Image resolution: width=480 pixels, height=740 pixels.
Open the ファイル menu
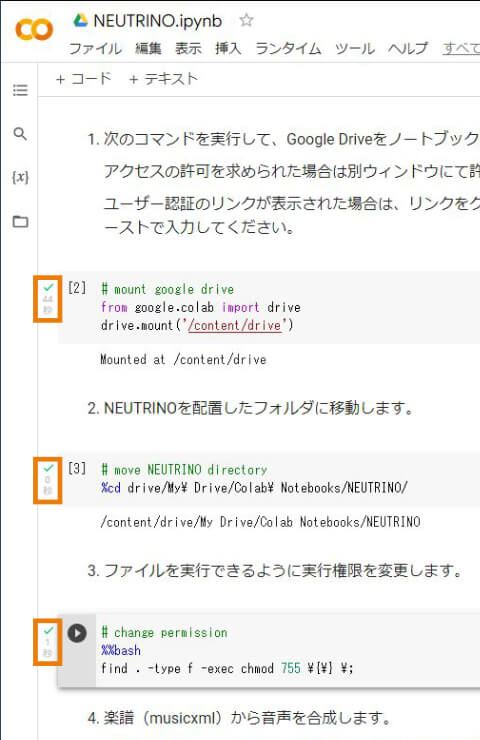point(95,48)
